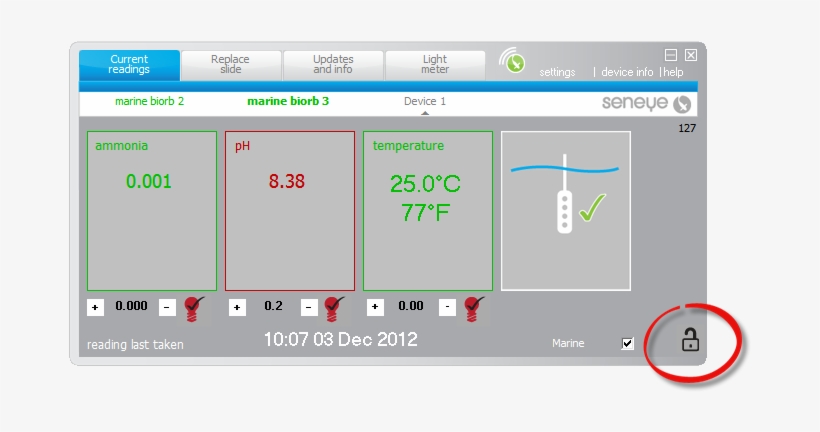This screenshot has width=820, height=432.
Task: Click the 77°F temperature value
Action: [x=425, y=213]
